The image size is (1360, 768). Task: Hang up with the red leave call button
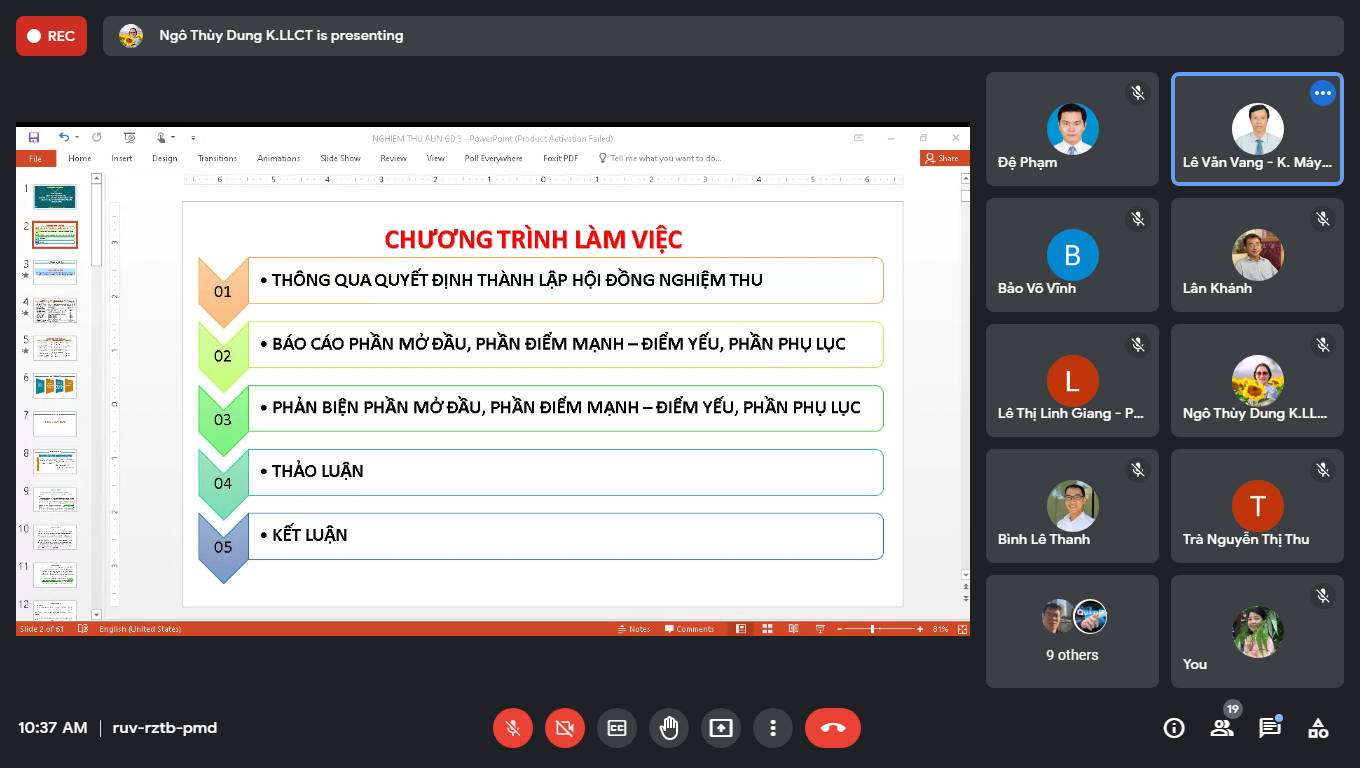tap(832, 728)
